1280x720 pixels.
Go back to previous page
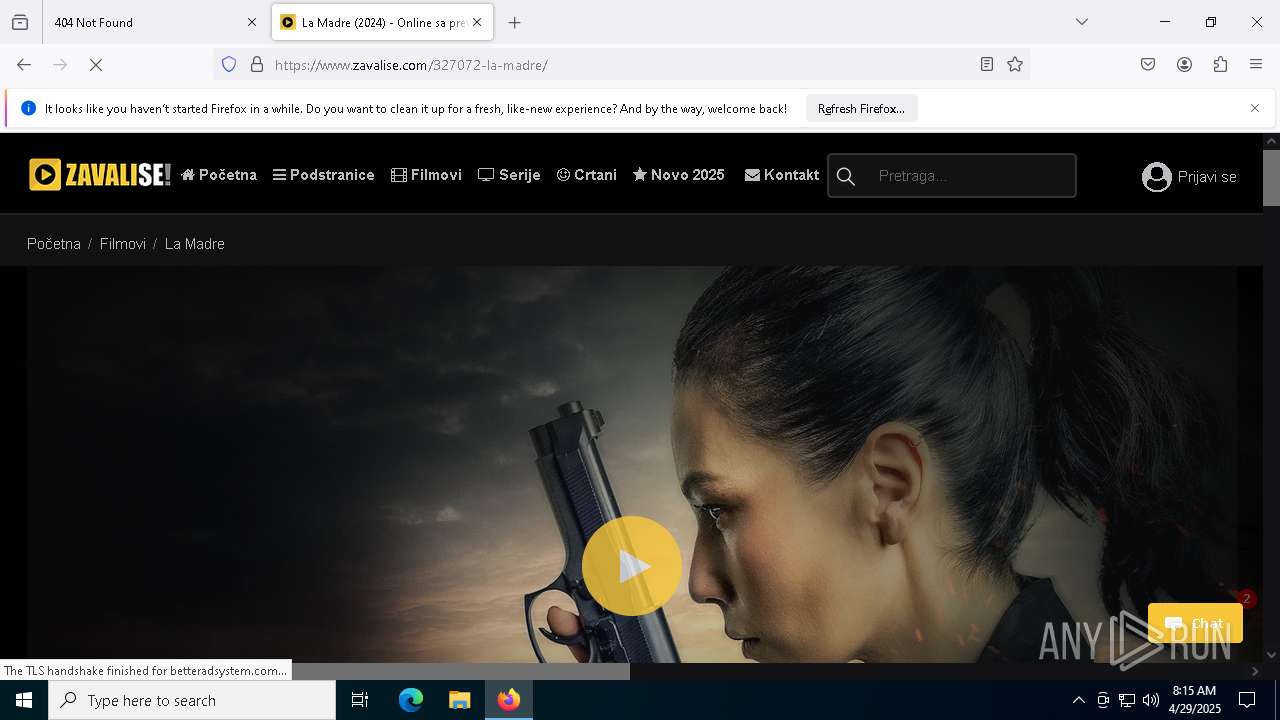(x=24, y=64)
